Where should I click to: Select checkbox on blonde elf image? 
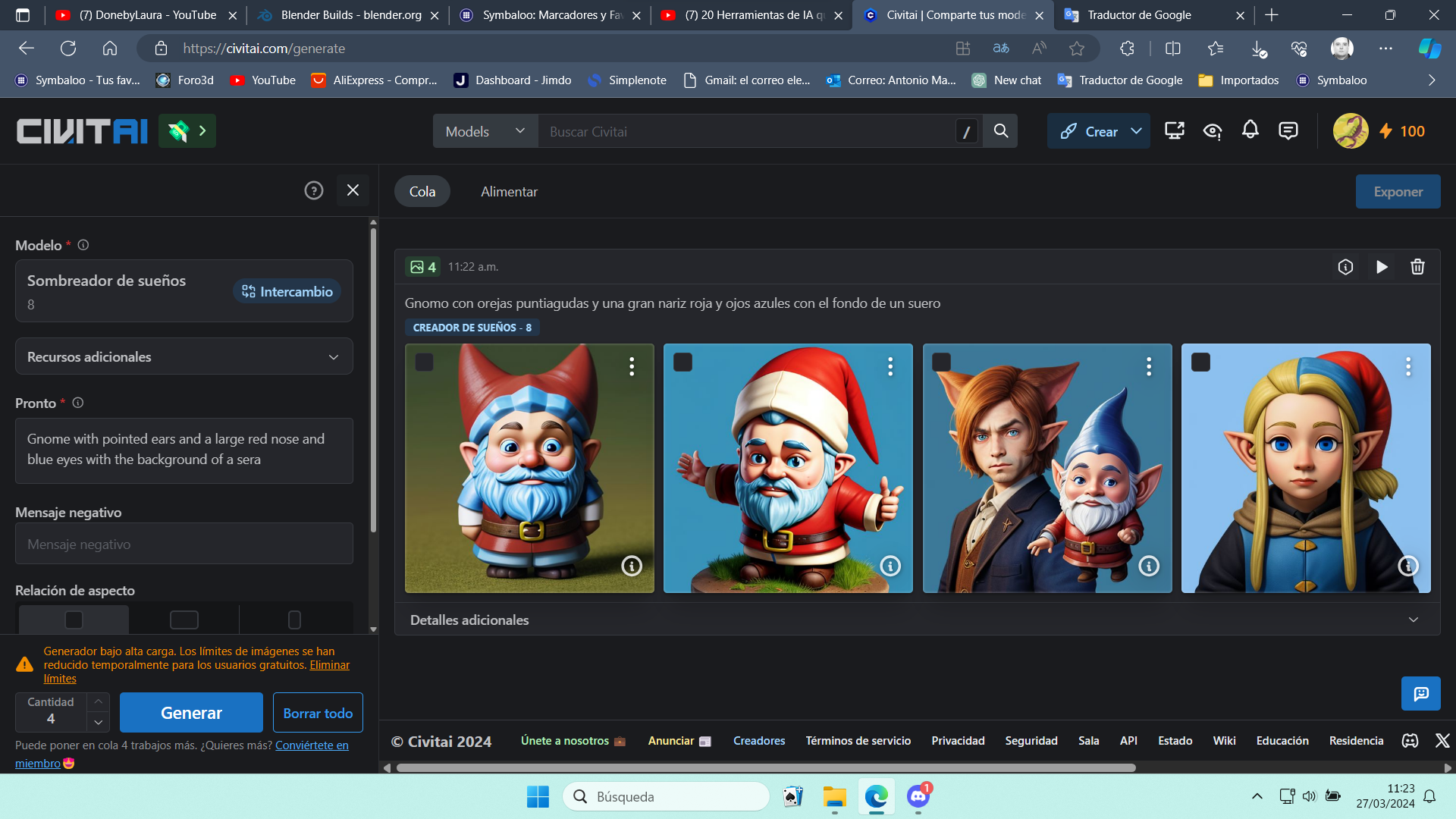coord(1200,362)
